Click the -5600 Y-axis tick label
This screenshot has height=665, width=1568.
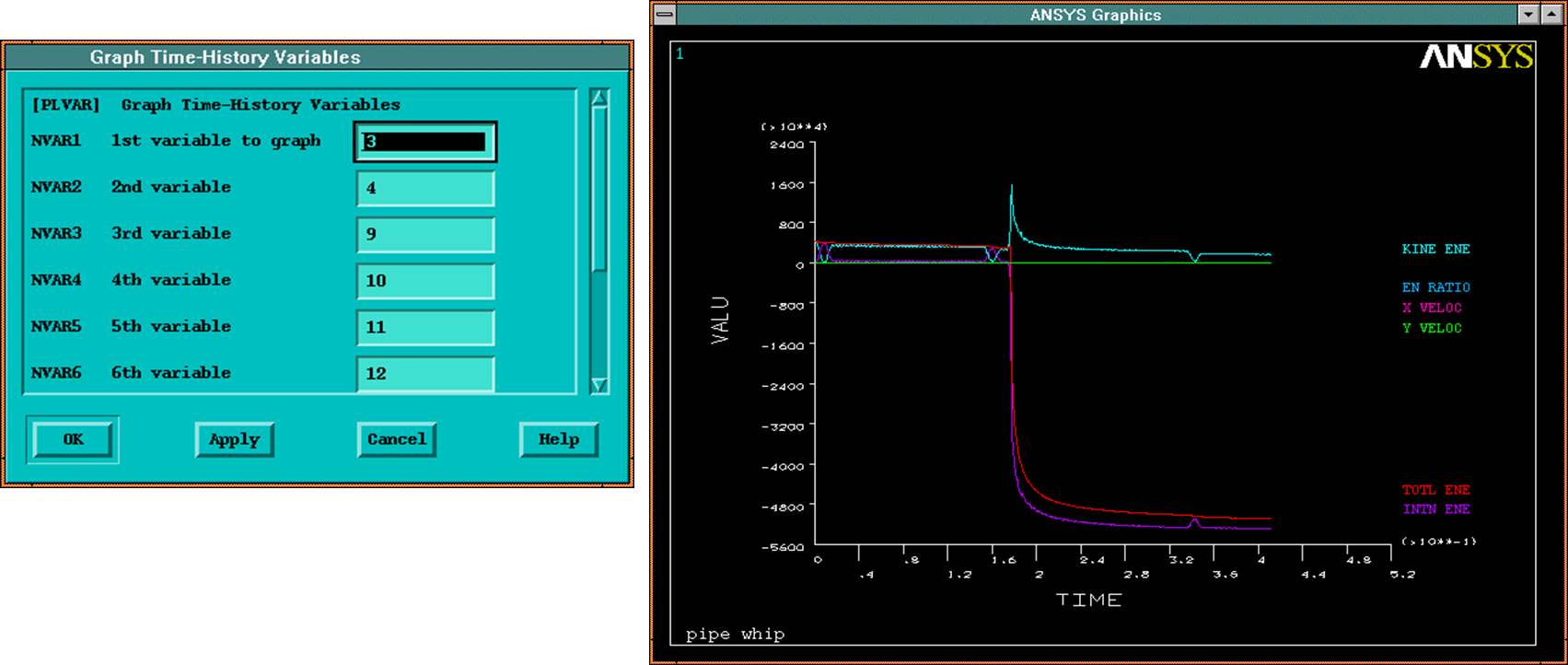click(782, 547)
